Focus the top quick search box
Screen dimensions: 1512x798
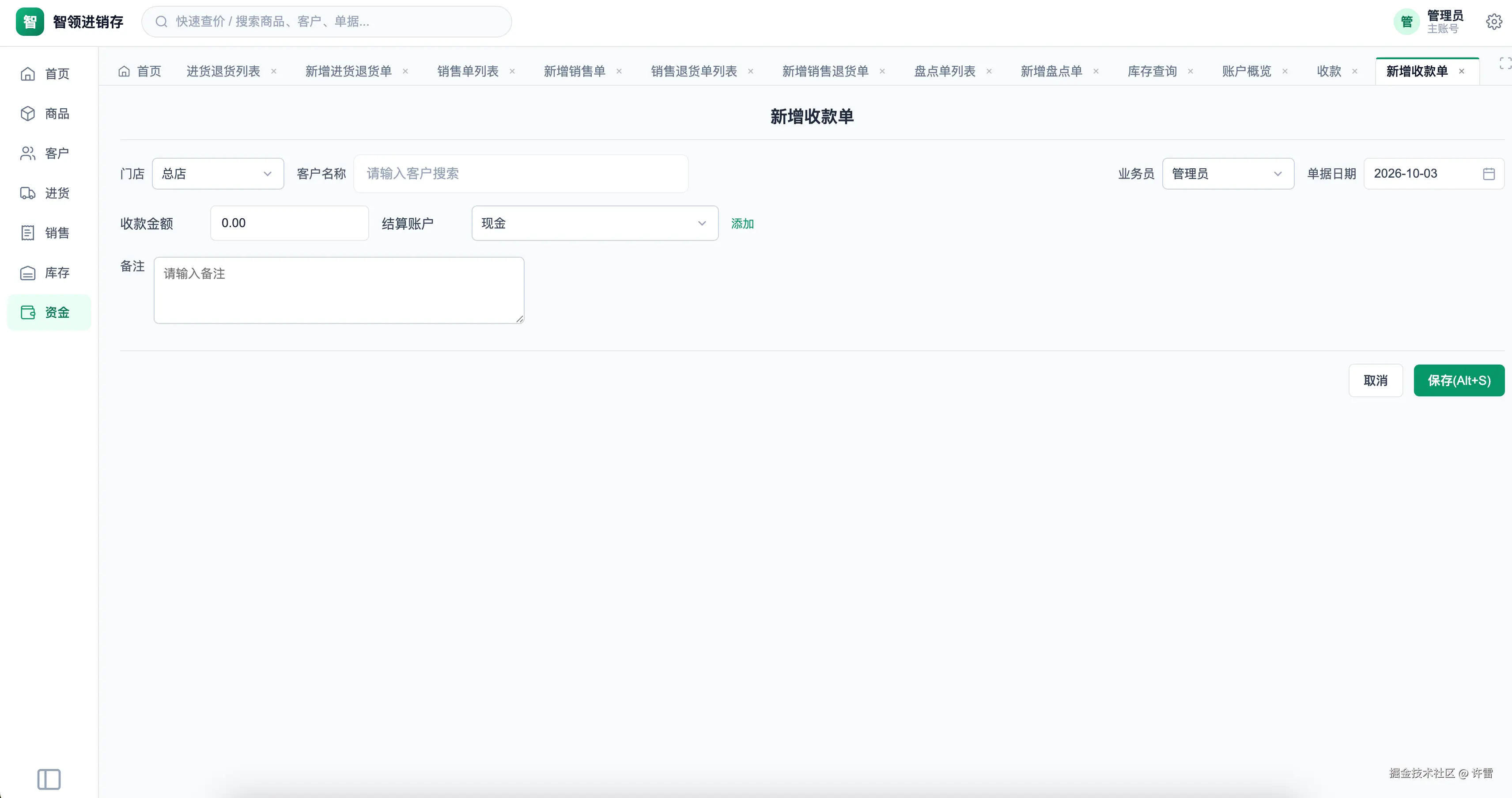pyautogui.click(x=326, y=22)
